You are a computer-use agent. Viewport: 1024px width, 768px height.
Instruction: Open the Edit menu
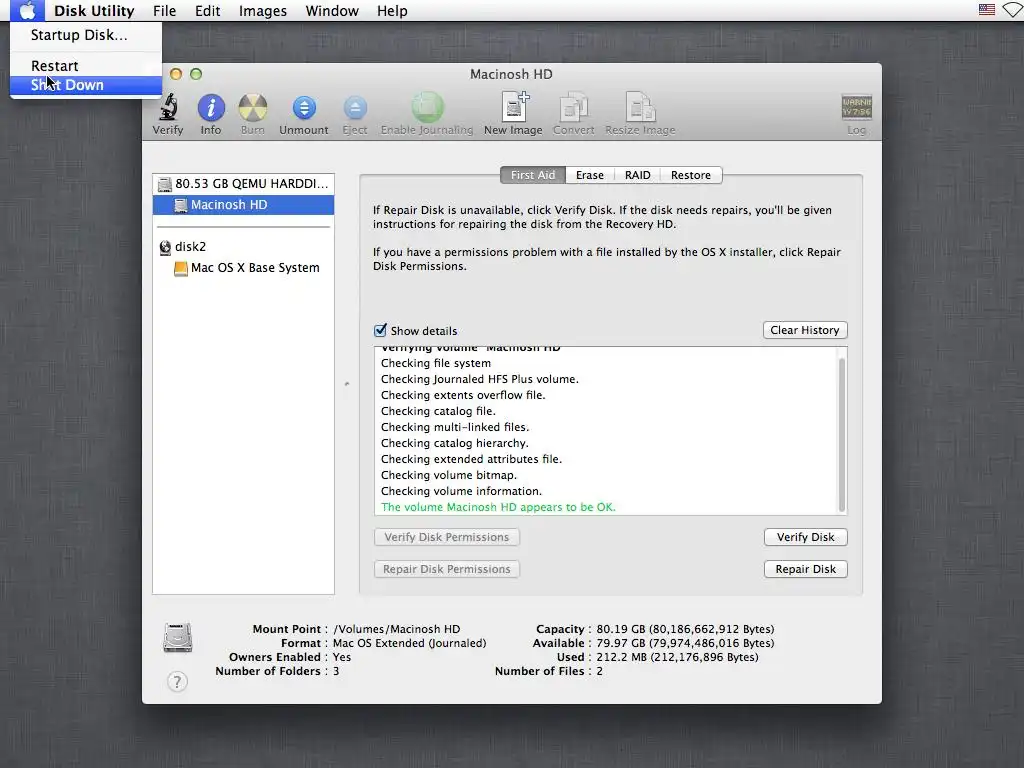208,10
